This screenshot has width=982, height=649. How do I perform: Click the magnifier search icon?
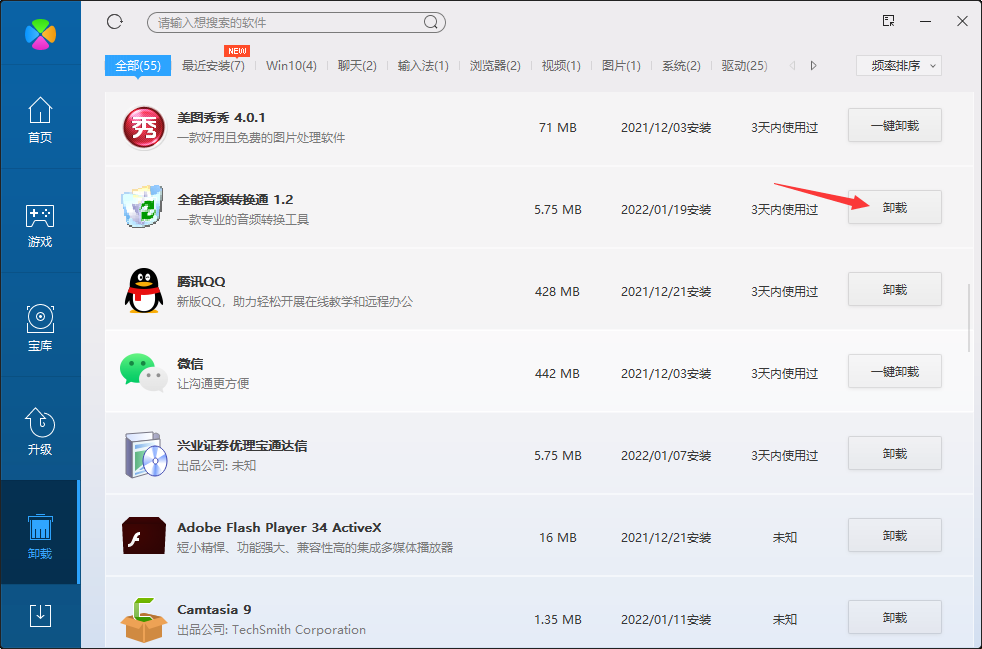tap(430, 23)
